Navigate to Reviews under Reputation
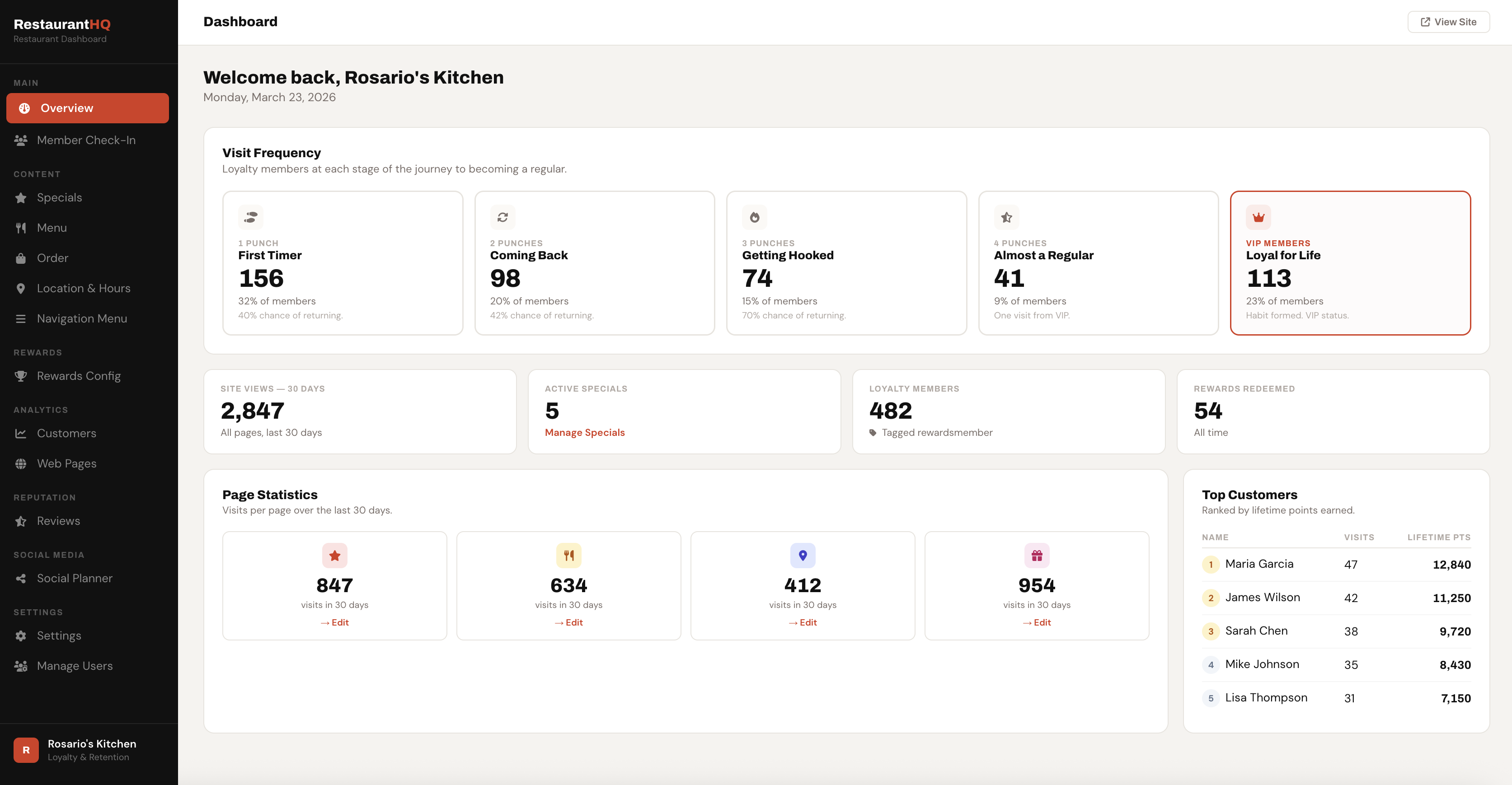Screen dimensions: 1512x785 click(x=58, y=520)
